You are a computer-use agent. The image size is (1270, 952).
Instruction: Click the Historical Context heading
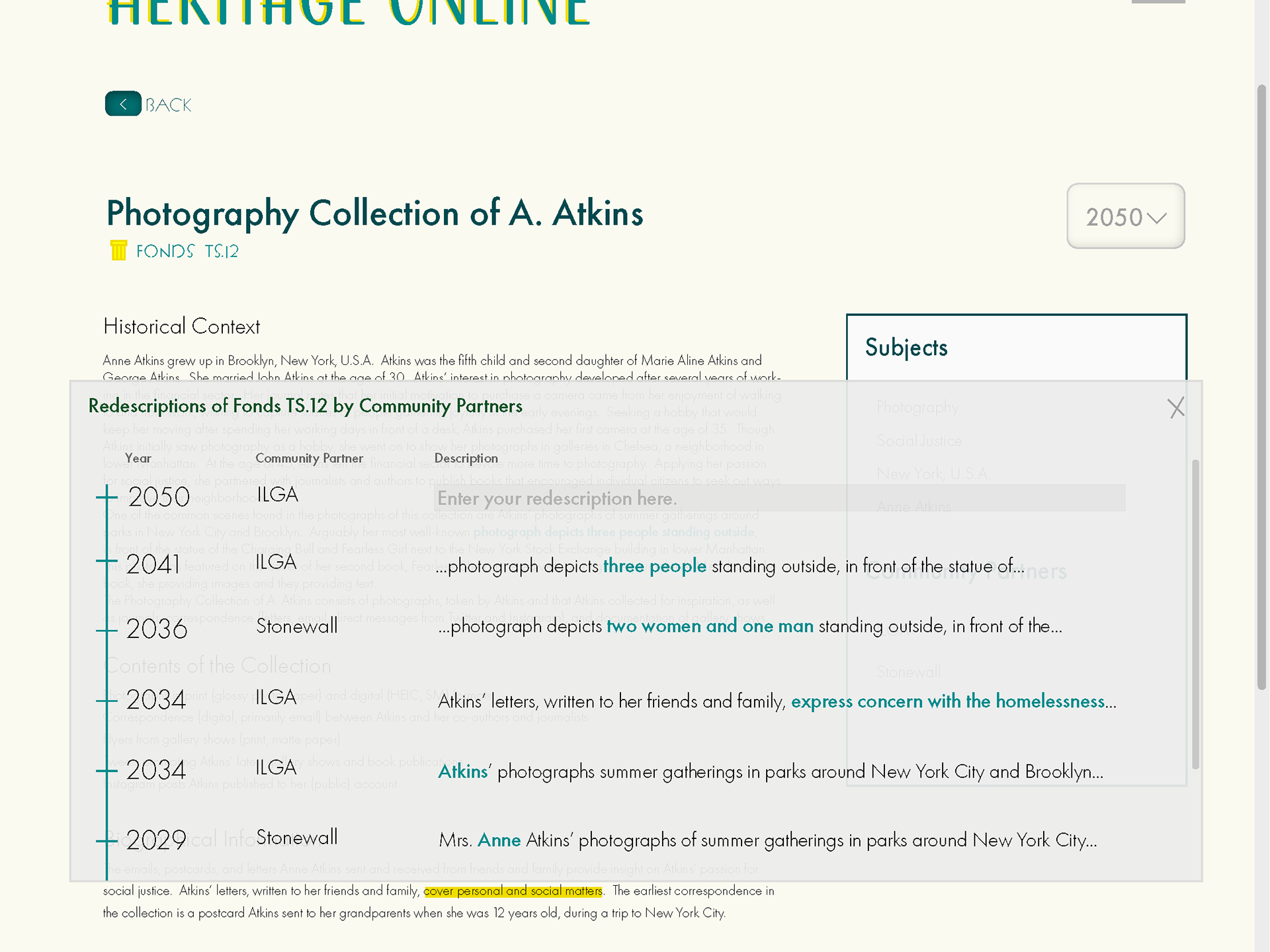pos(182,327)
